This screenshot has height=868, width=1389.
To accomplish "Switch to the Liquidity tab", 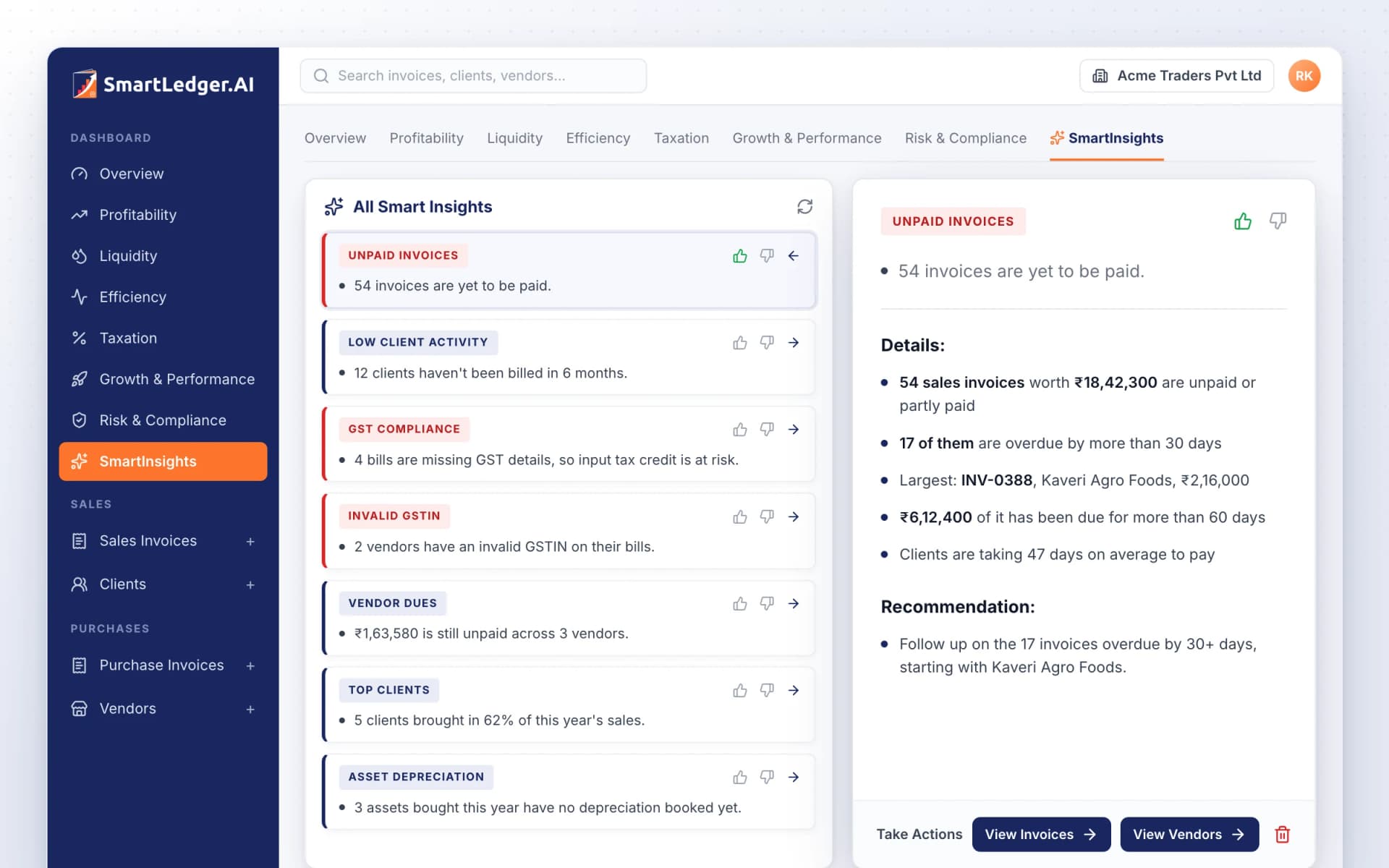I will 514,138.
